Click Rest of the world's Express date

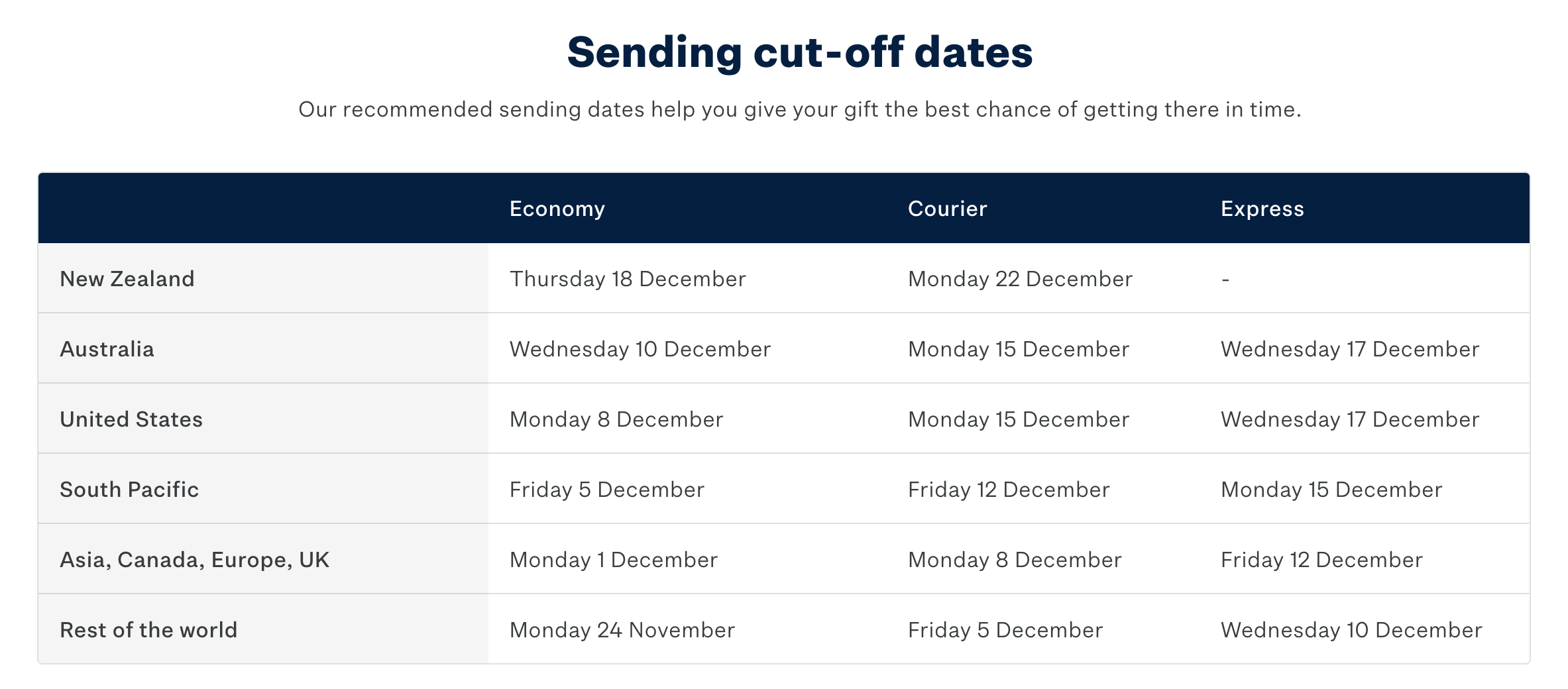[x=1351, y=630]
